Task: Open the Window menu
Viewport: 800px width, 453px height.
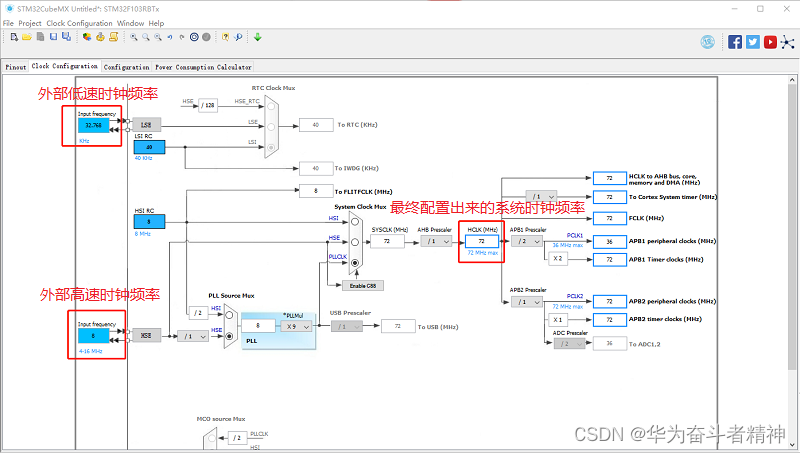Action: (x=131, y=23)
